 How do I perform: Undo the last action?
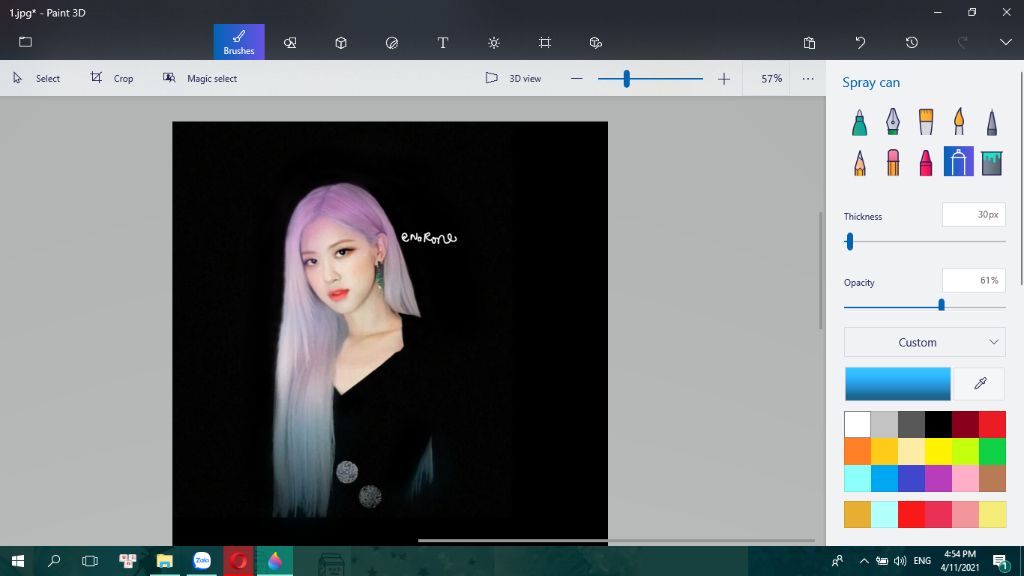[860, 42]
